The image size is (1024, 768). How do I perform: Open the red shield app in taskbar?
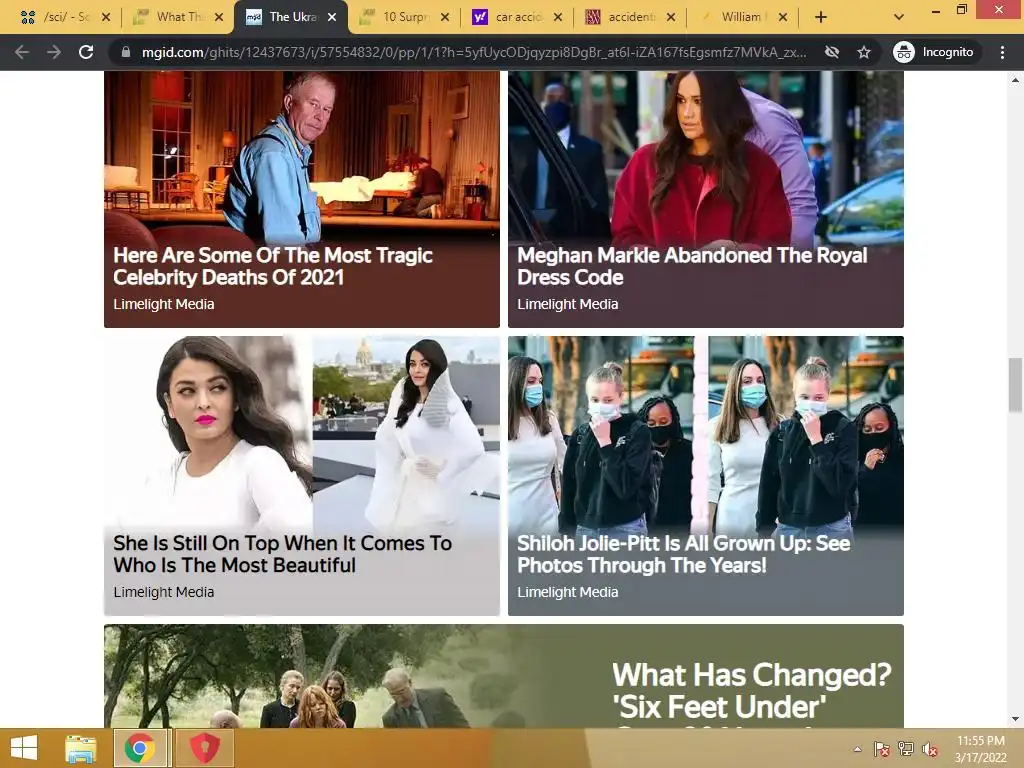pyautogui.click(x=204, y=748)
